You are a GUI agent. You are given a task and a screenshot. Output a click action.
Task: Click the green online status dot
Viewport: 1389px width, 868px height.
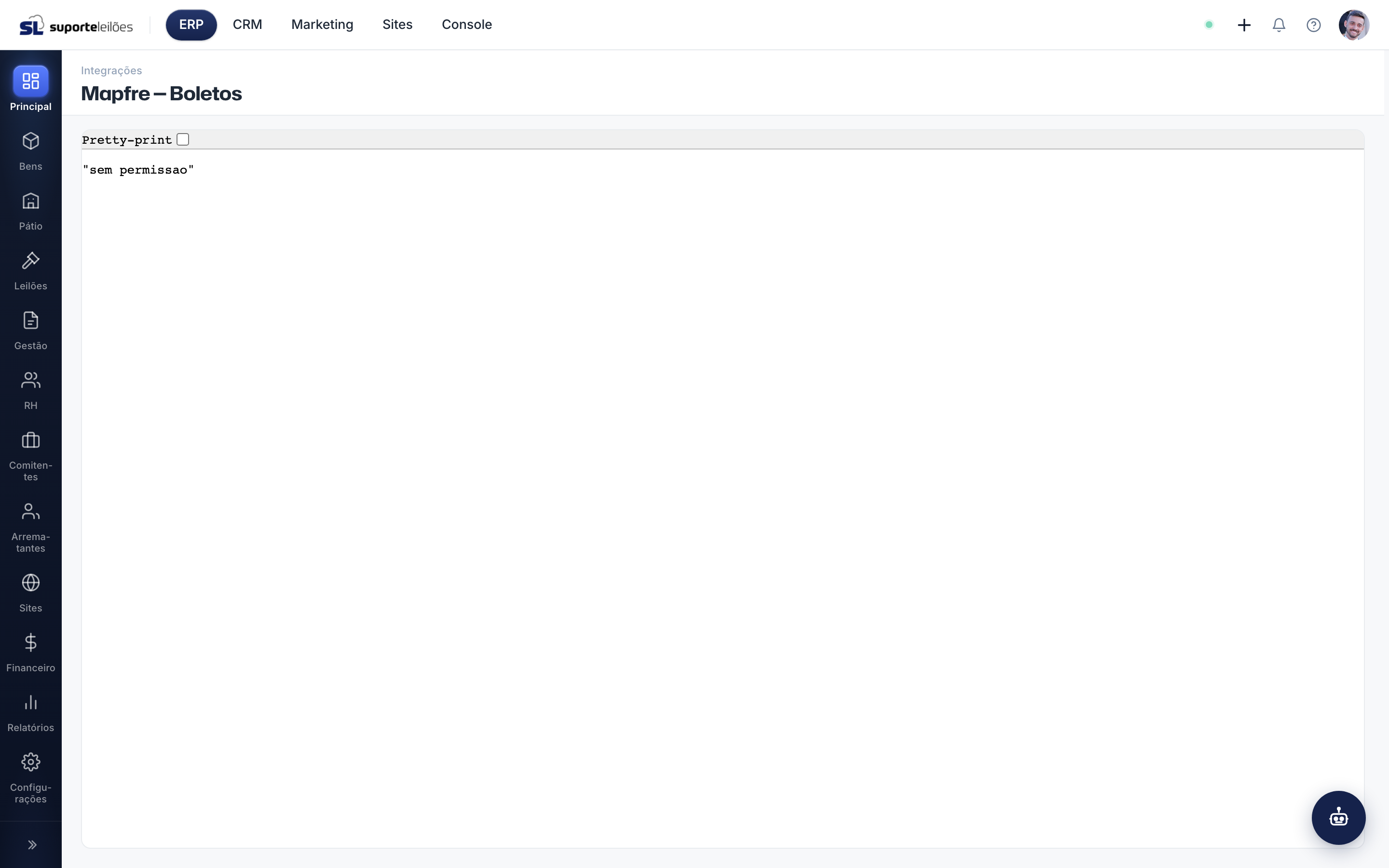(x=1209, y=25)
